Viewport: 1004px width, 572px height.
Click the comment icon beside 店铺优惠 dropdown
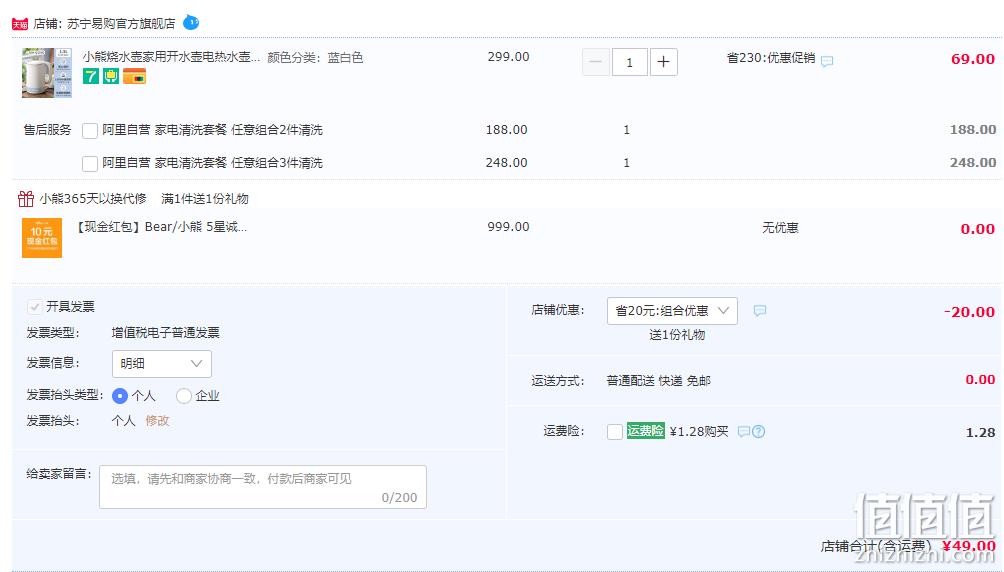(x=759, y=311)
